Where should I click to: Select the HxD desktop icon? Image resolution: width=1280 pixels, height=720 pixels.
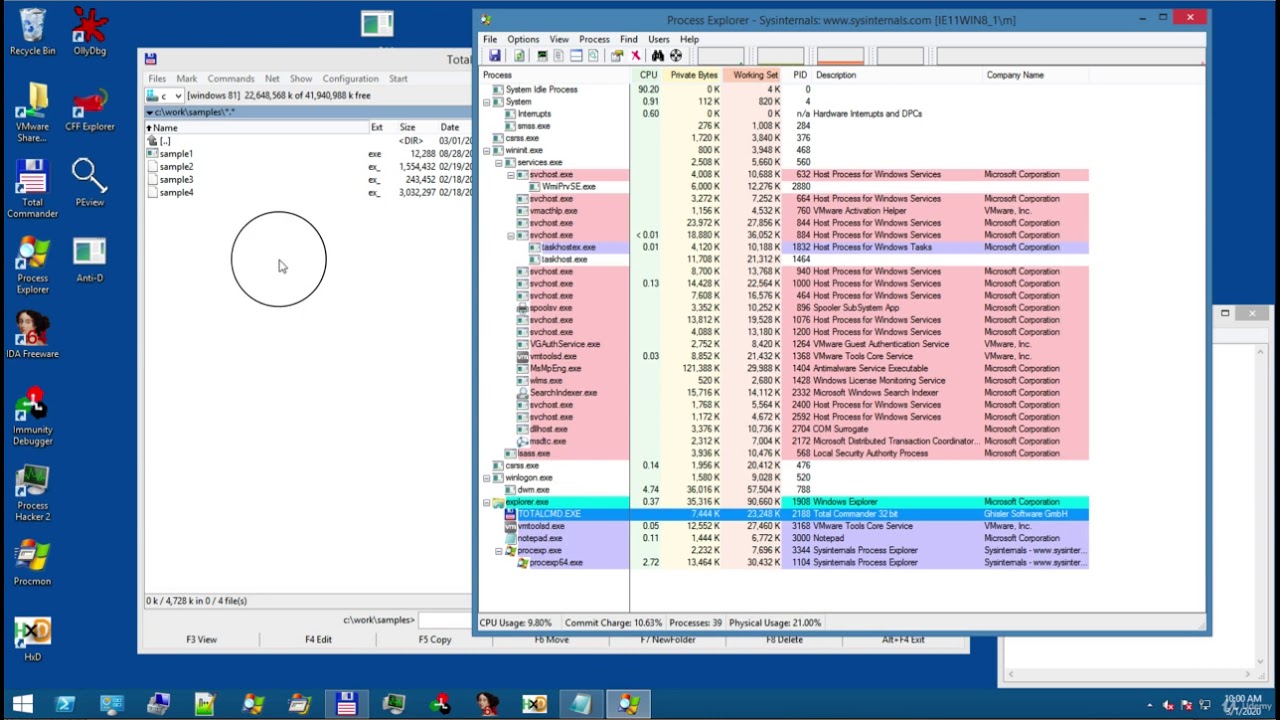[x=32, y=640]
